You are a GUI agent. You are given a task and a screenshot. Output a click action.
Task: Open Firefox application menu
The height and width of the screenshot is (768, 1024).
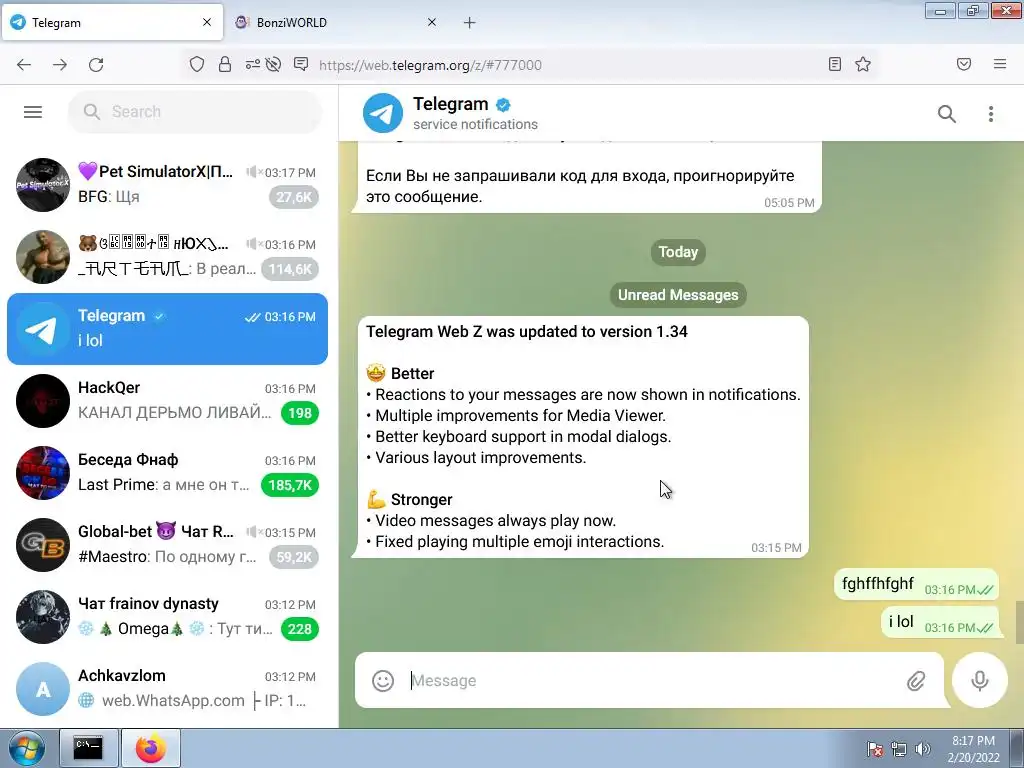tap(1000, 64)
